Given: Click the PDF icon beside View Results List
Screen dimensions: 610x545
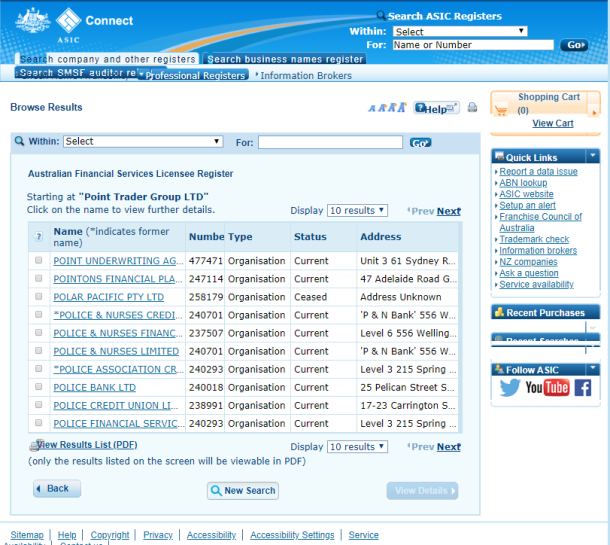Looking at the screenshot, I should coord(34,445).
